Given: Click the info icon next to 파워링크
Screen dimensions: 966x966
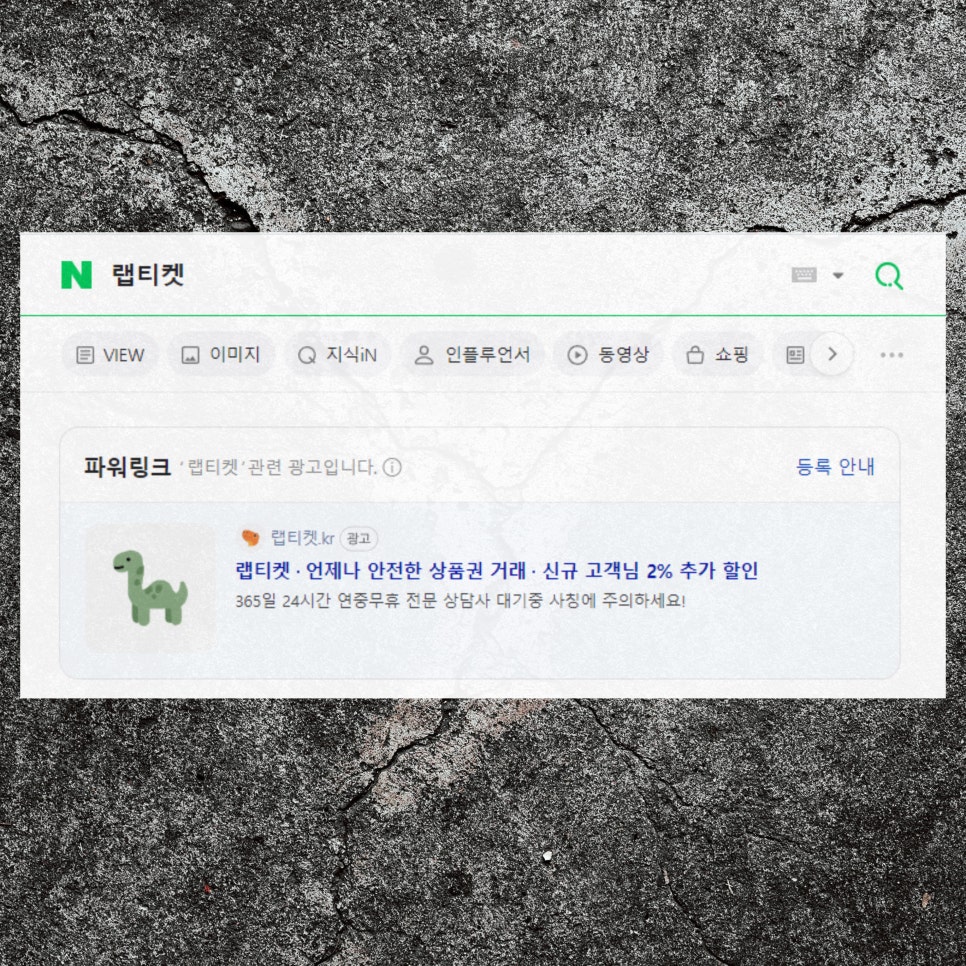Looking at the screenshot, I should 392,468.
